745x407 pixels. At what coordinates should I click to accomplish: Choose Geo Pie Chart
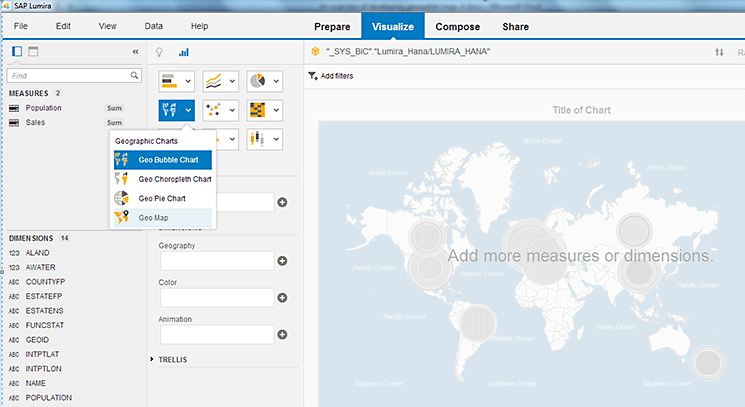pos(163,199)
